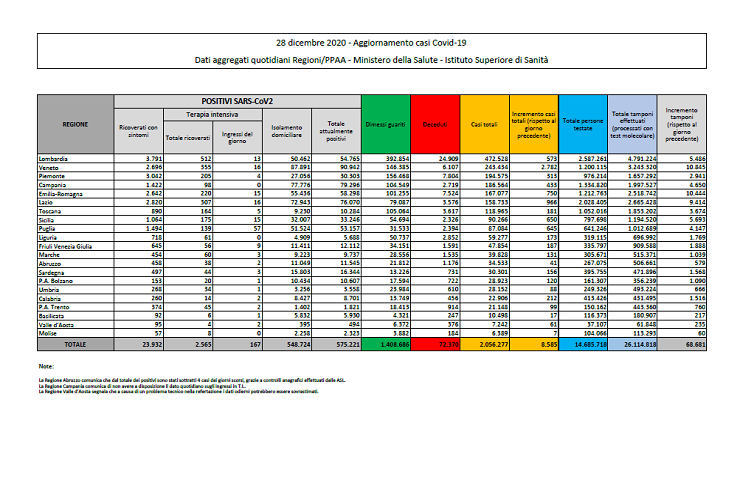Image resolution: width=740 pixels, height=480 pixels.
Task: Click the blue Totale persone testate header
Action: pyautogui.click(x=582, y=124)
